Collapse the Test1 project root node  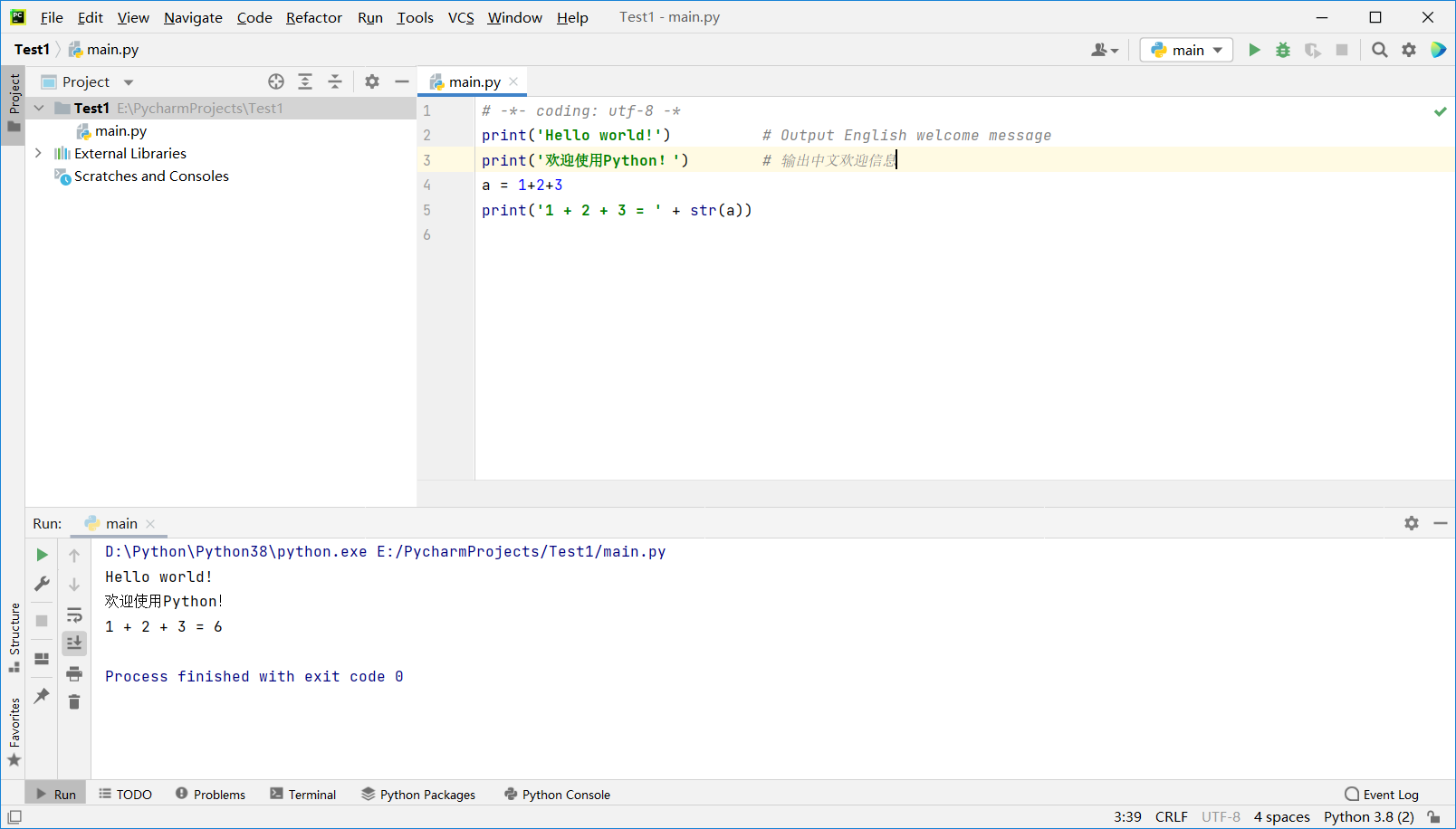click(x=39, y=108)
